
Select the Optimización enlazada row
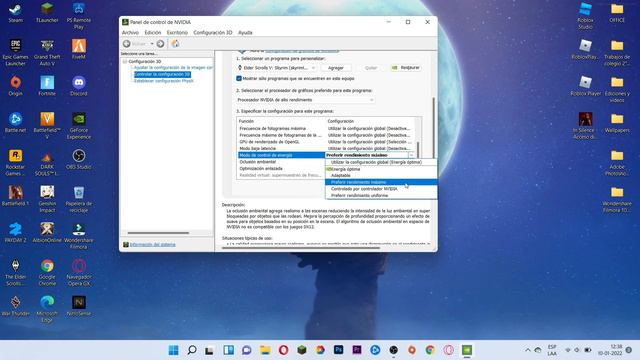[x=281, y=168]
